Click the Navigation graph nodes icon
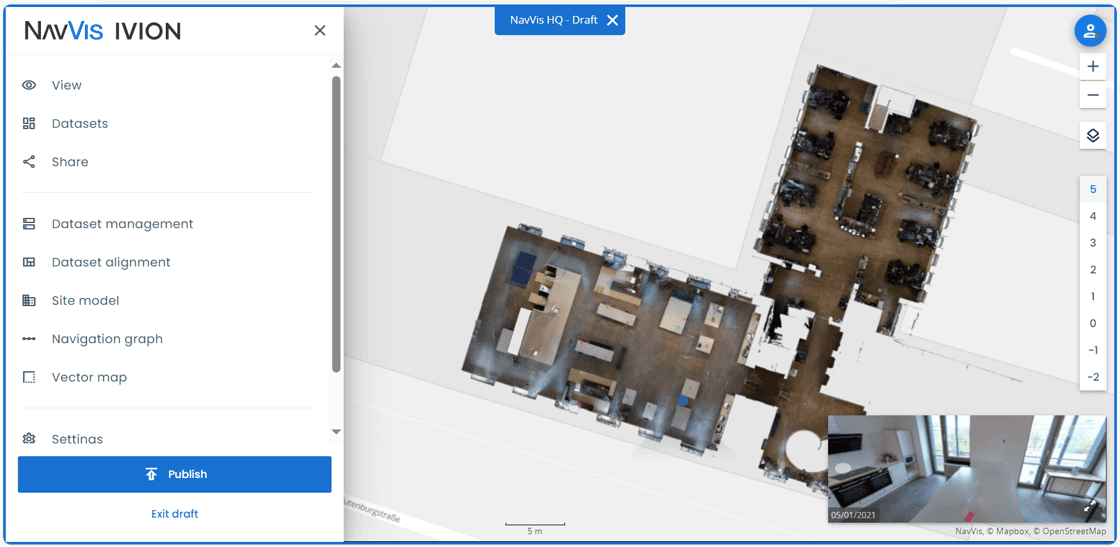This screenshot has height=547, width=1120. 29,339
